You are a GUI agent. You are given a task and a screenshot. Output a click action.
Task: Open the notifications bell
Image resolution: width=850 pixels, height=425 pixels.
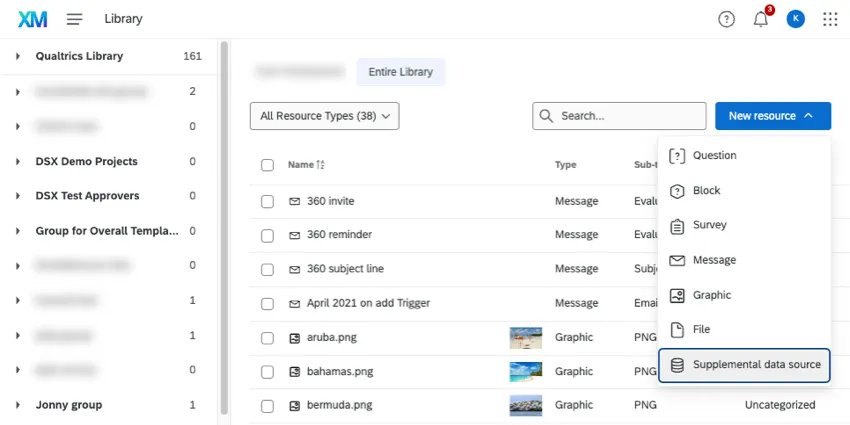tap(761, 19)
